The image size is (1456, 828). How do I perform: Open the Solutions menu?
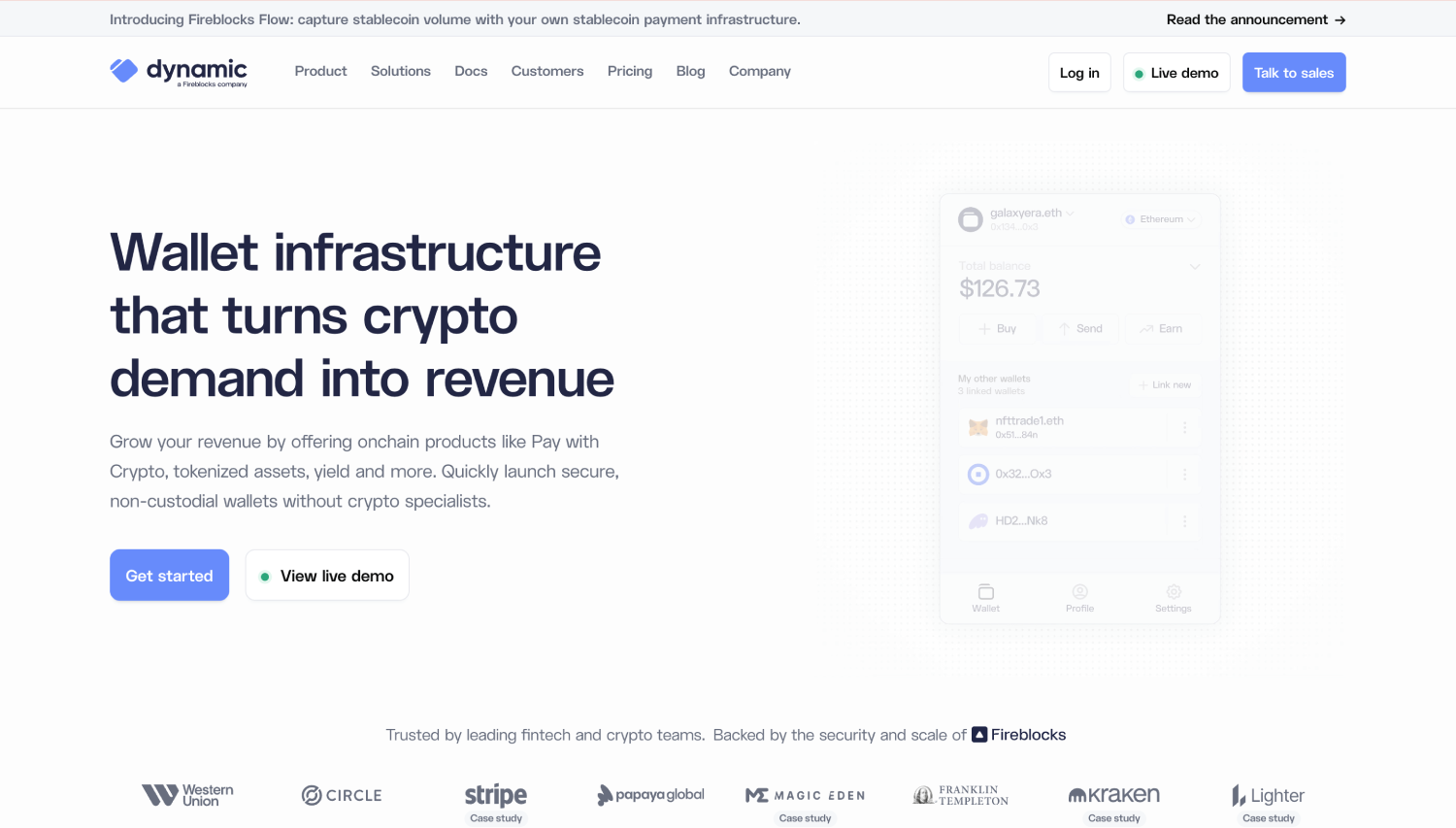point(401,71)
